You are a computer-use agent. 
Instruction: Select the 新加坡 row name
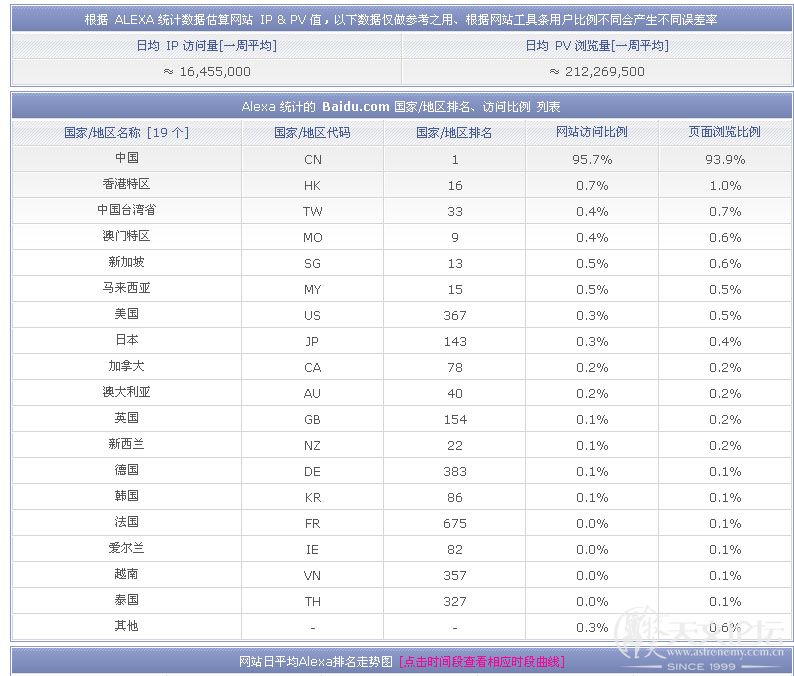(127, 262)
